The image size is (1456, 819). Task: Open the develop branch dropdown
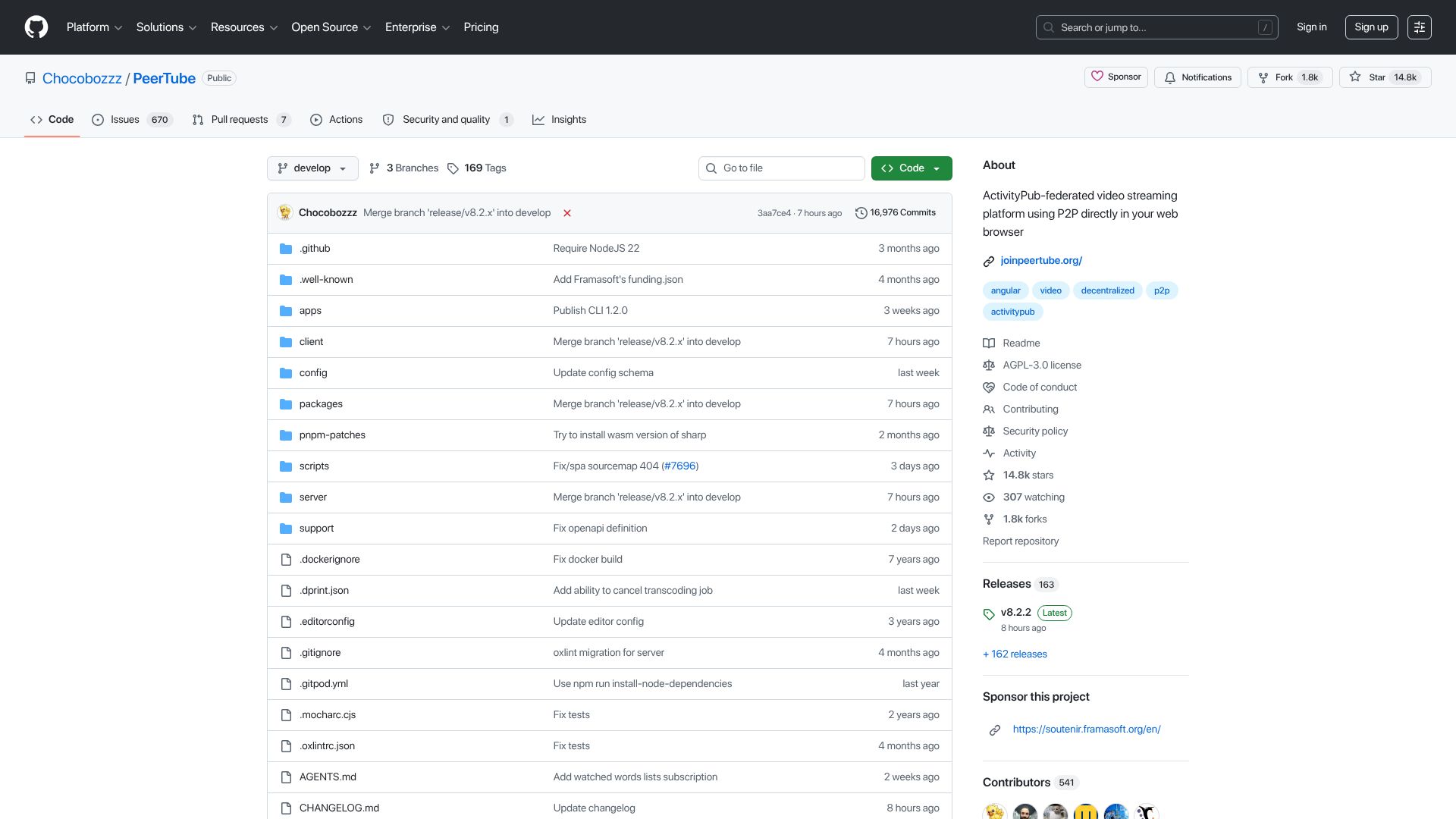click(312, 168)
